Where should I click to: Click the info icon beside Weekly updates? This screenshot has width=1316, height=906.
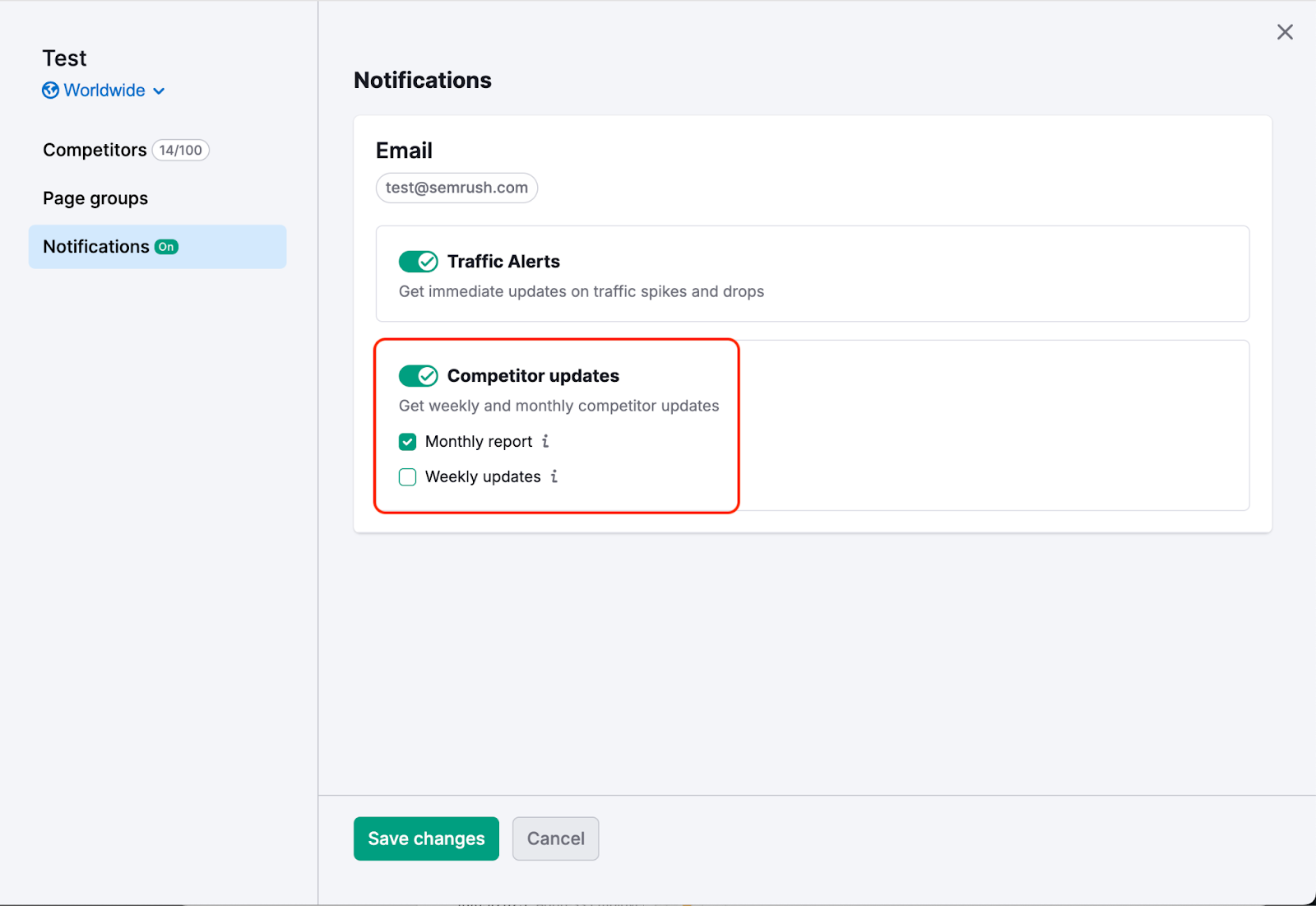coord(554,477)
